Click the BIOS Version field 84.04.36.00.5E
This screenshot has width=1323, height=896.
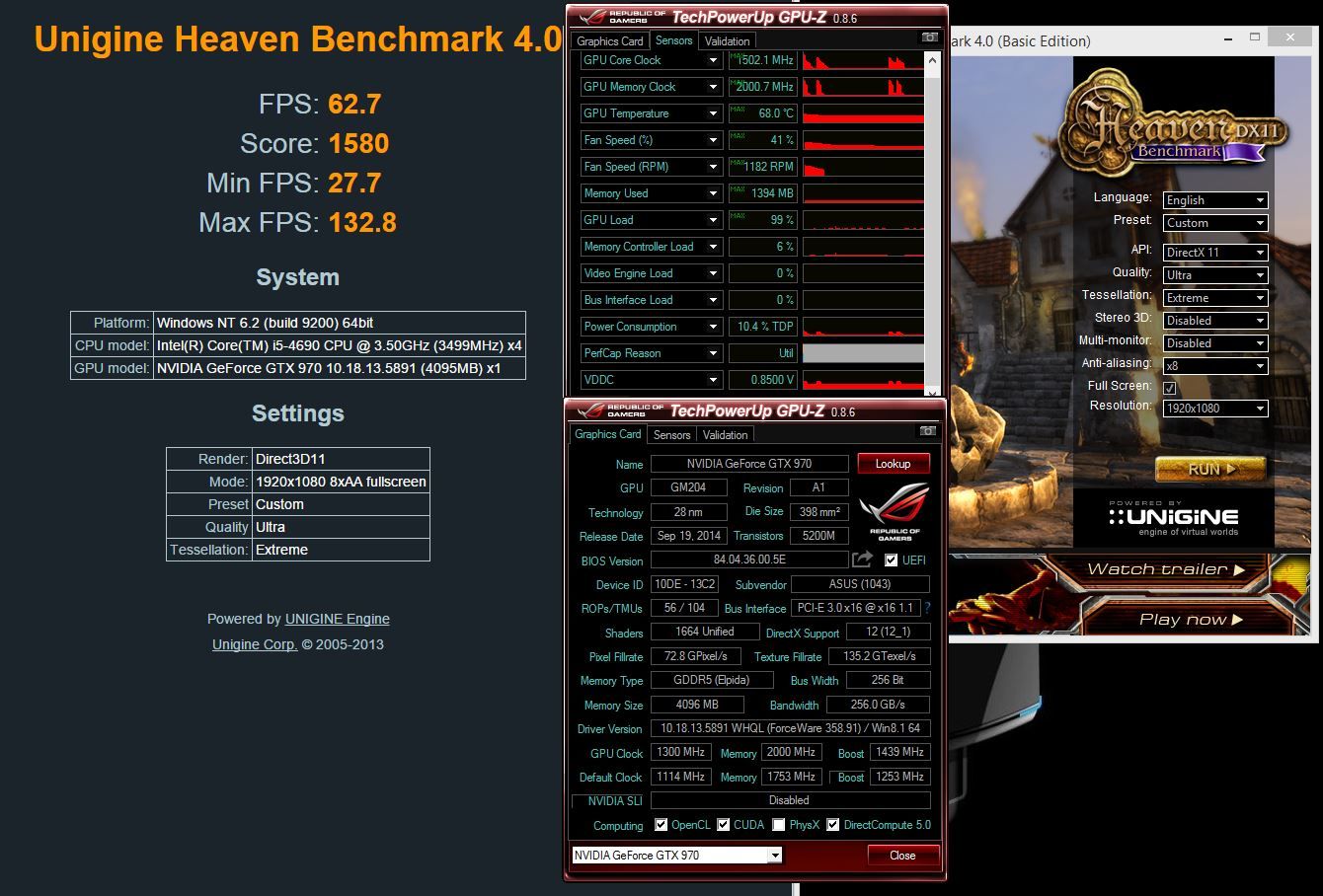click(x=750, y=560)
